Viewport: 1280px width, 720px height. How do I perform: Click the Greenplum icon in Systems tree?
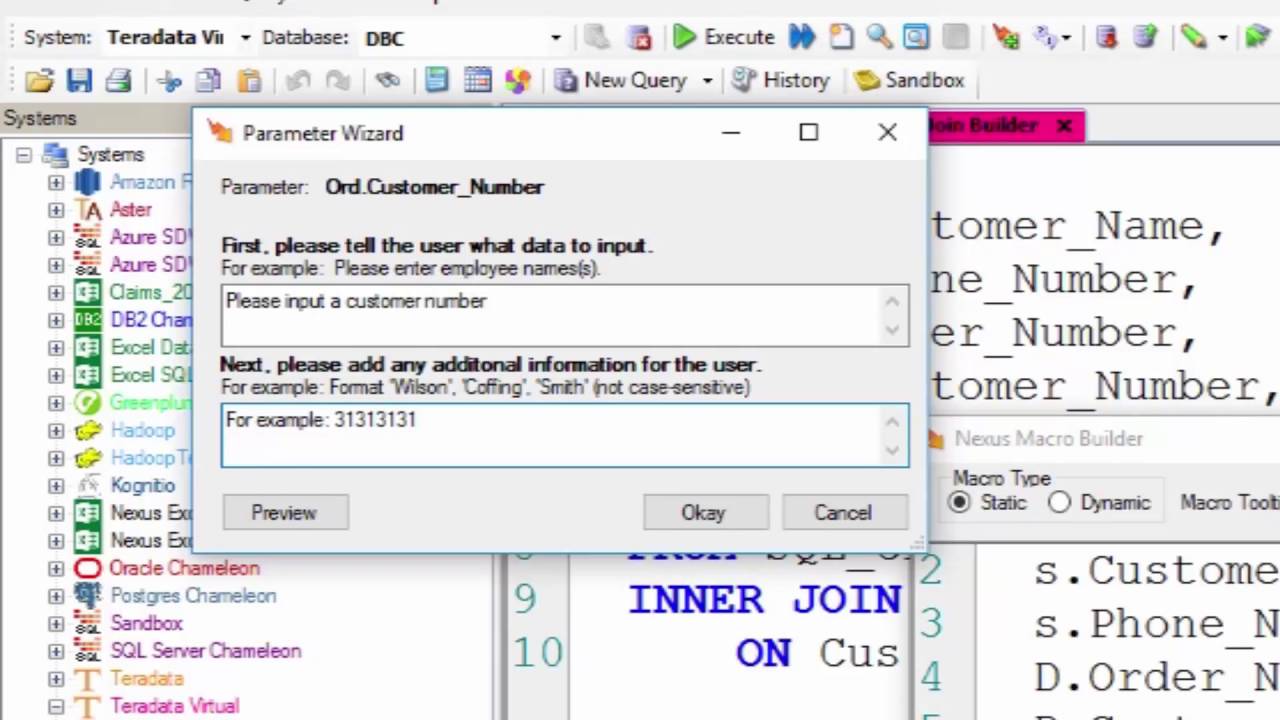coord(88,403)
